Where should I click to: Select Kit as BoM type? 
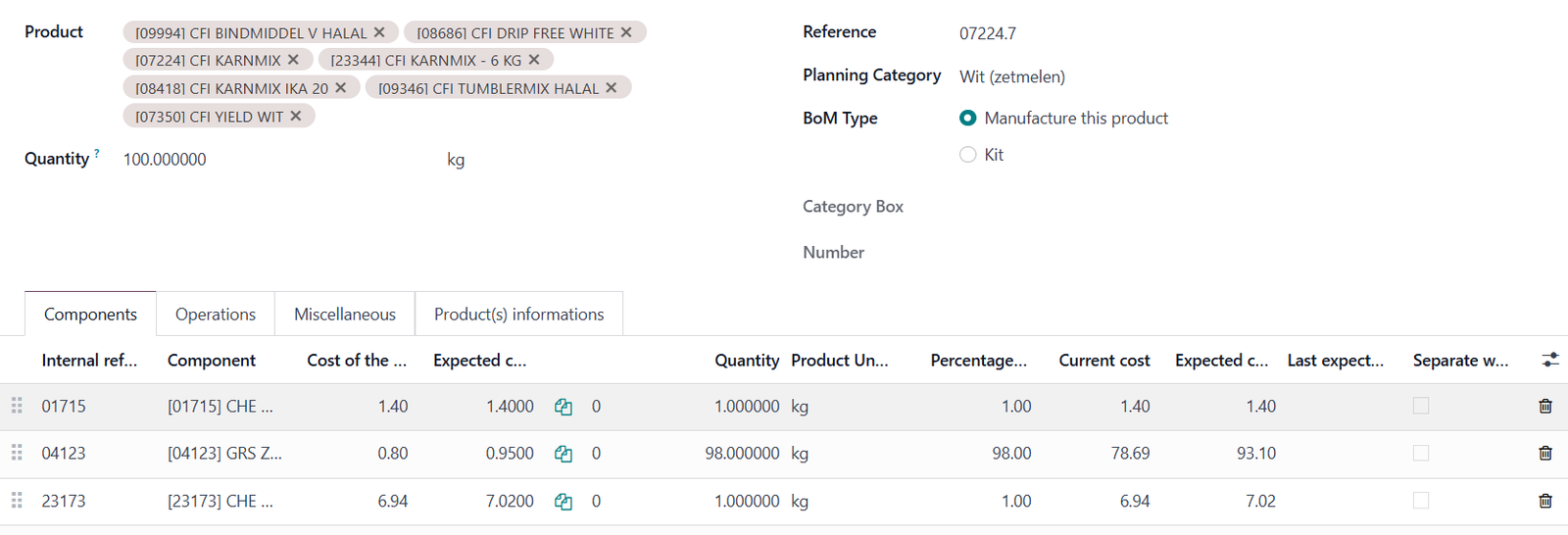coord(968,155)
